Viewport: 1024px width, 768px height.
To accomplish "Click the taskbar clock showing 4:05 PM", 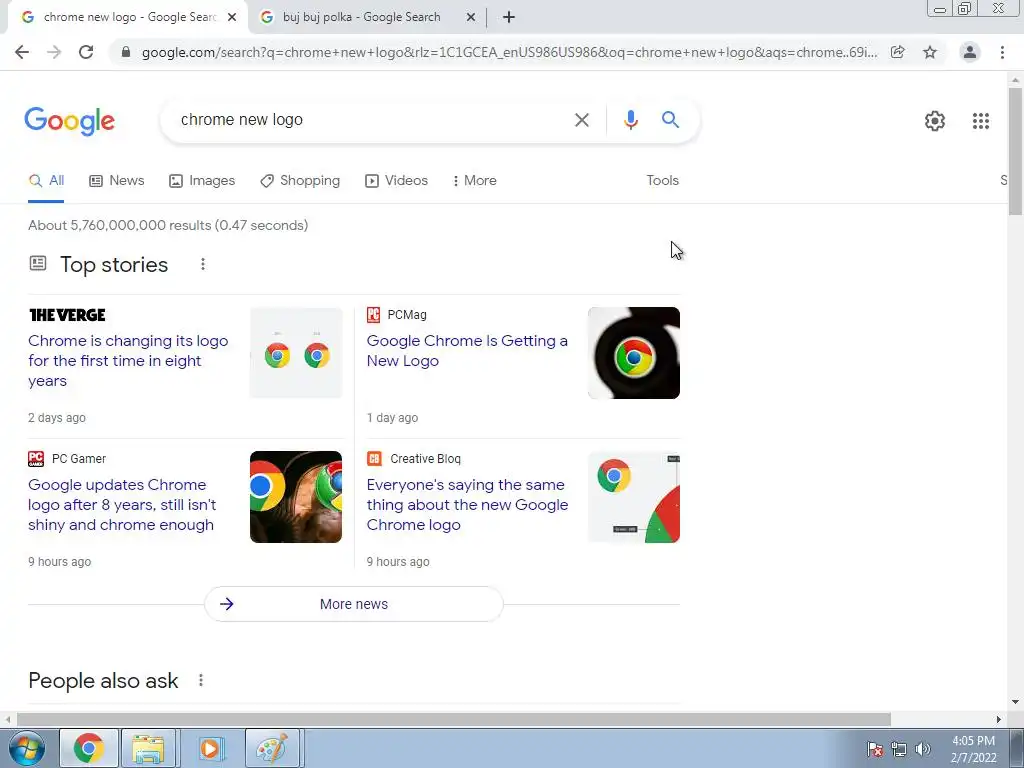I will (973, 749).
